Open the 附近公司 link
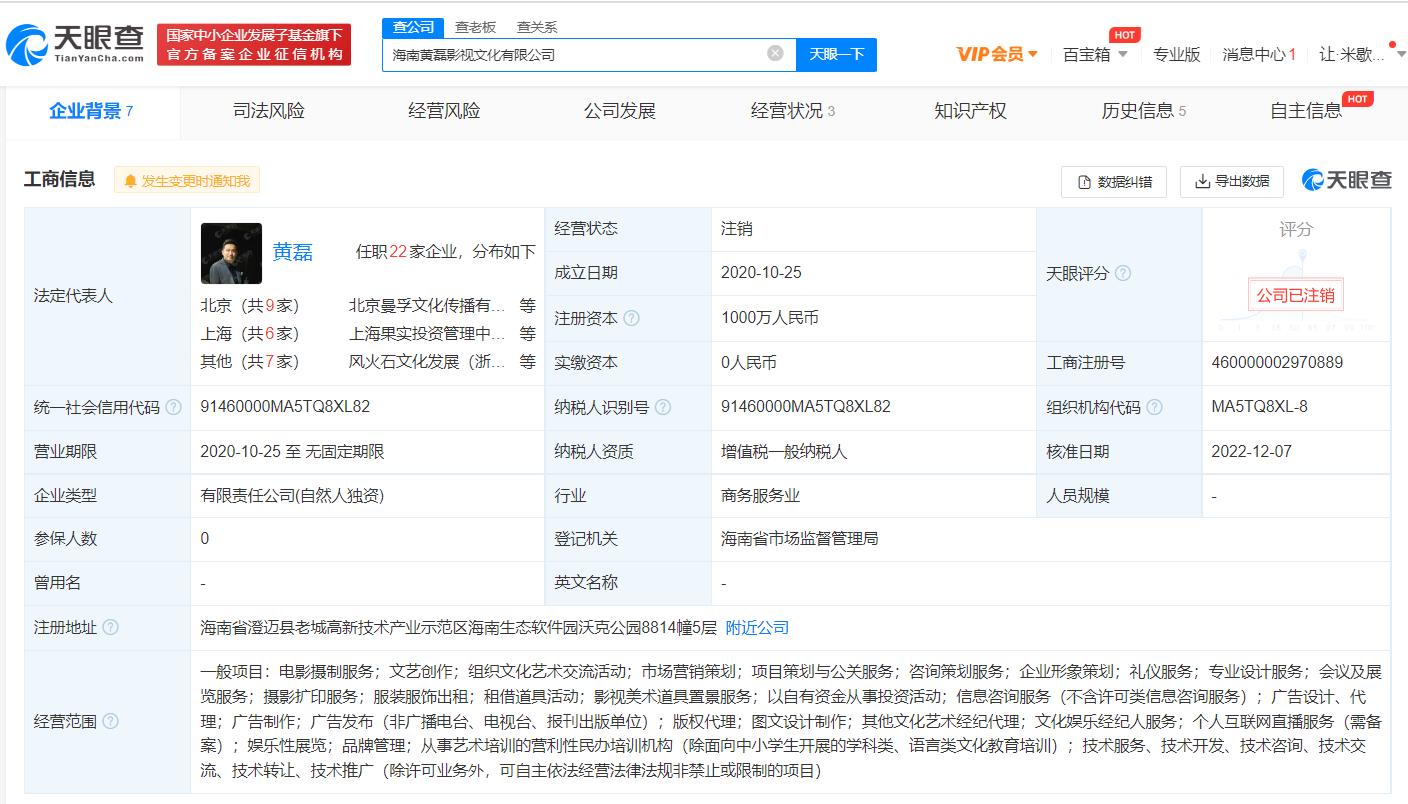 pos(757,627)
